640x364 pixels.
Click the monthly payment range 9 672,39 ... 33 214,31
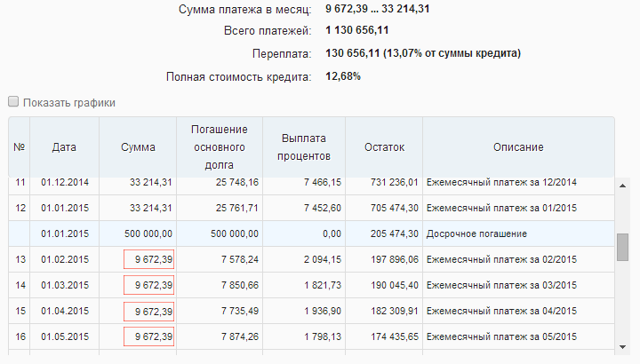[x=378, y=9]
